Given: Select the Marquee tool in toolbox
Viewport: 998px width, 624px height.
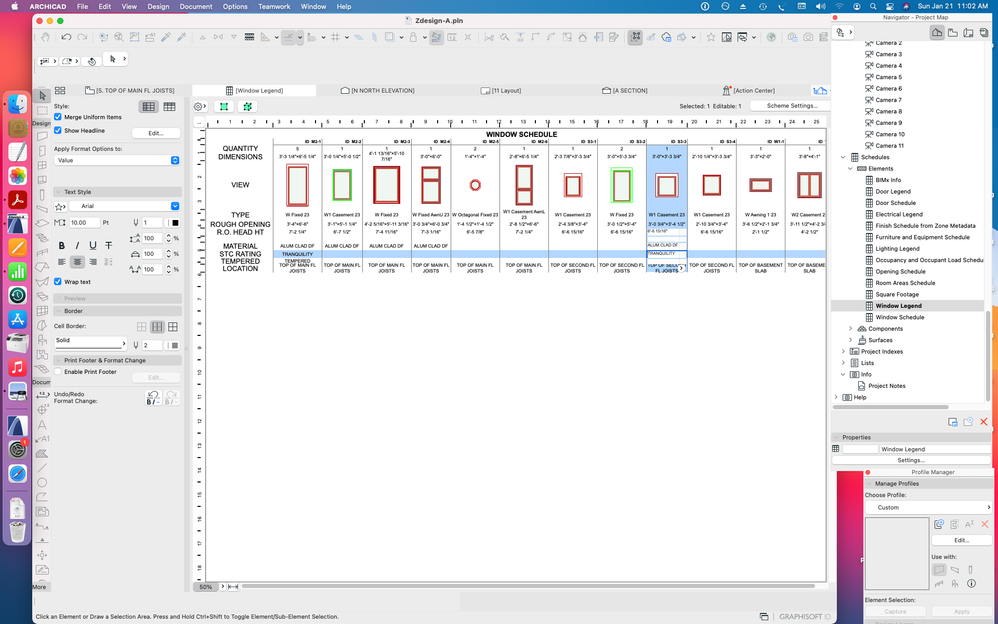Looking at the screenshot, I should pos(43,110).
